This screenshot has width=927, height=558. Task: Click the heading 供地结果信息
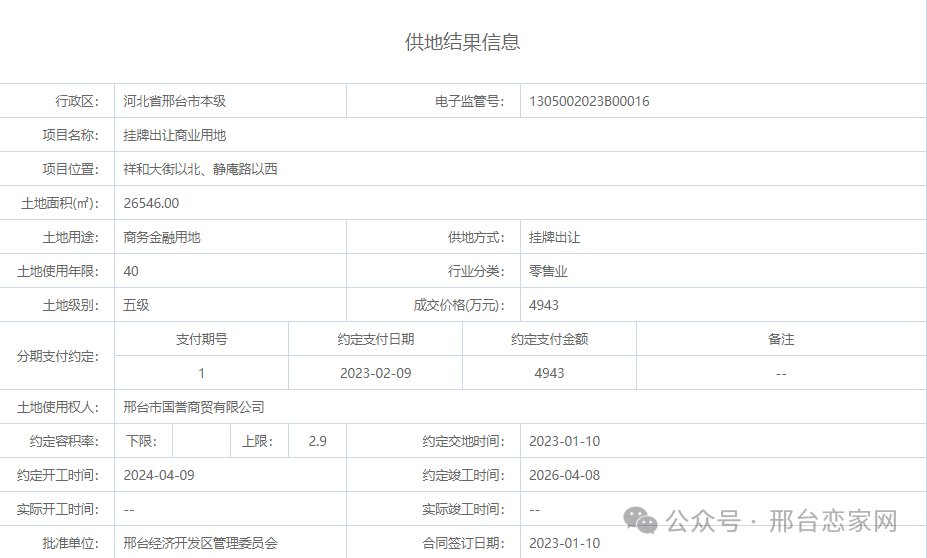(x=462, y=42)
